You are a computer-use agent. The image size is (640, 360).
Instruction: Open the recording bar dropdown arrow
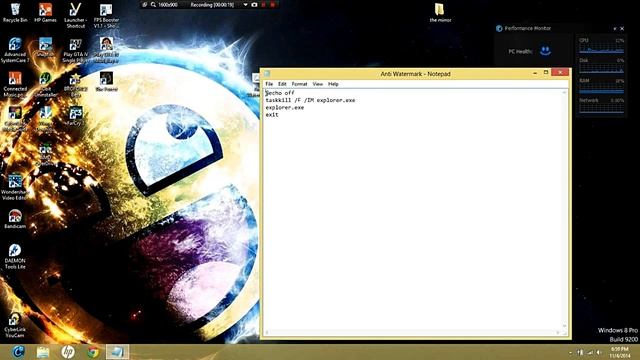[245, 4]
